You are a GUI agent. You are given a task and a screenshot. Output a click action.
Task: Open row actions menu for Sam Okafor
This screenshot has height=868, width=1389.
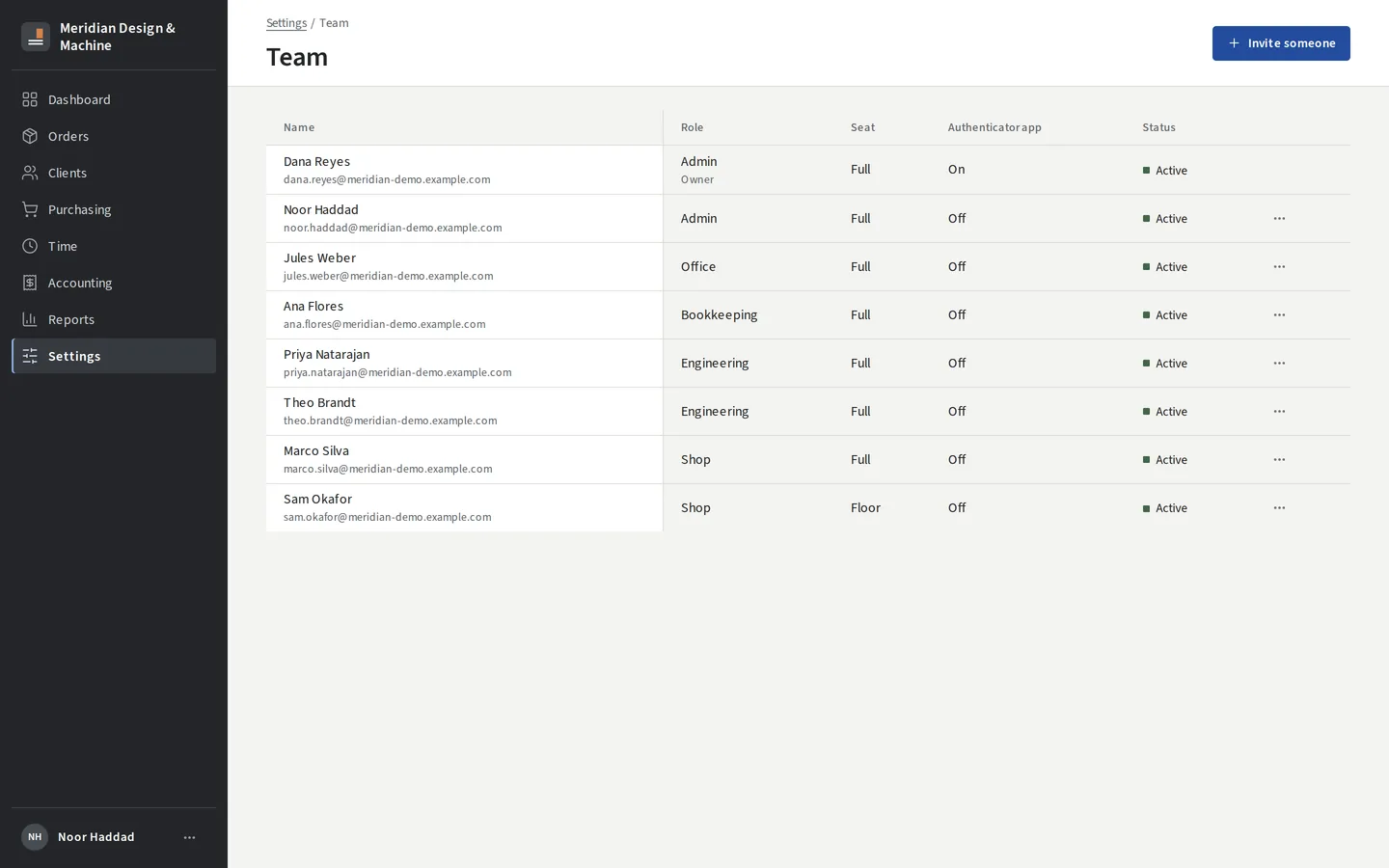(1279, 508)
